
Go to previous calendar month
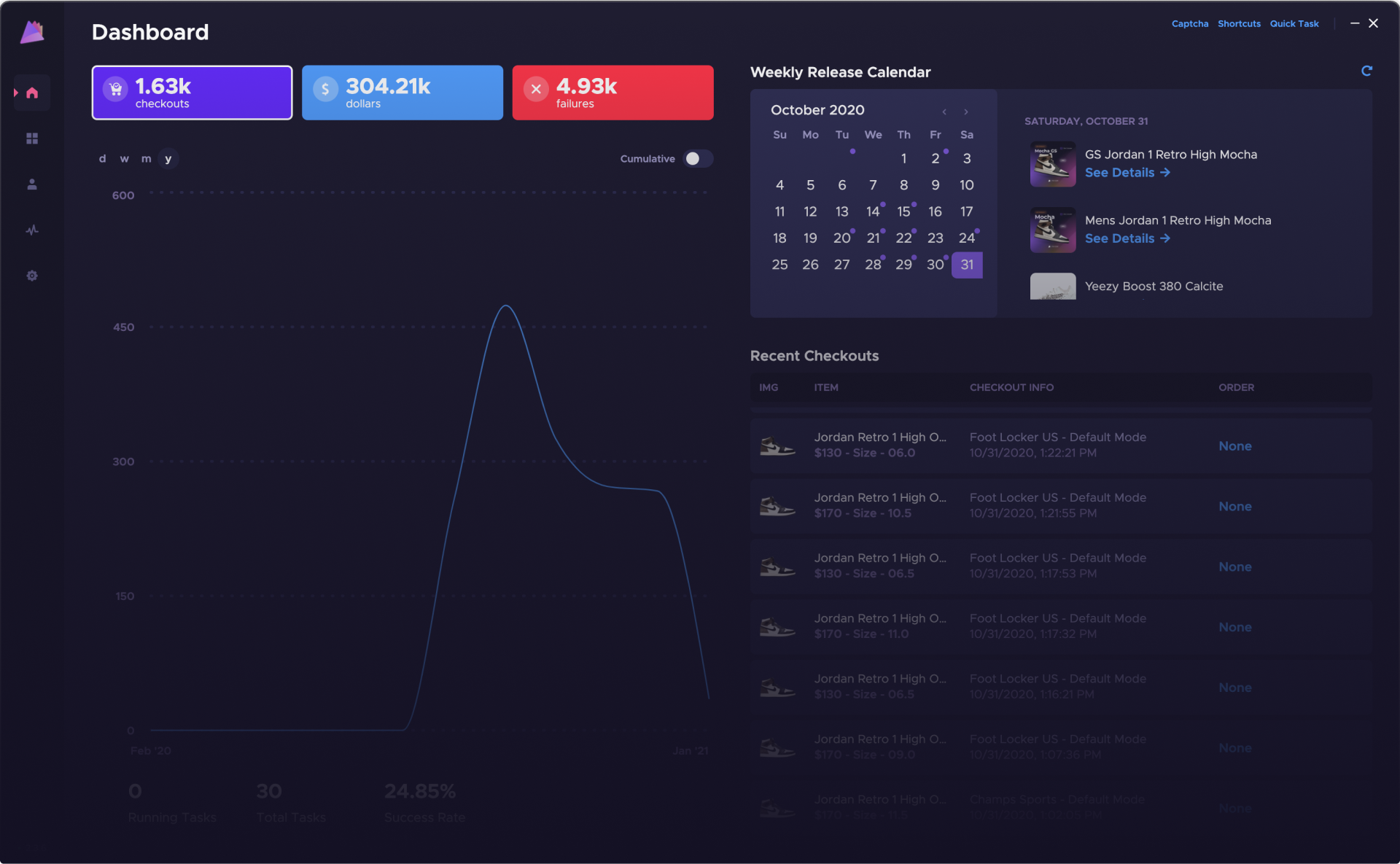[944, 112]
